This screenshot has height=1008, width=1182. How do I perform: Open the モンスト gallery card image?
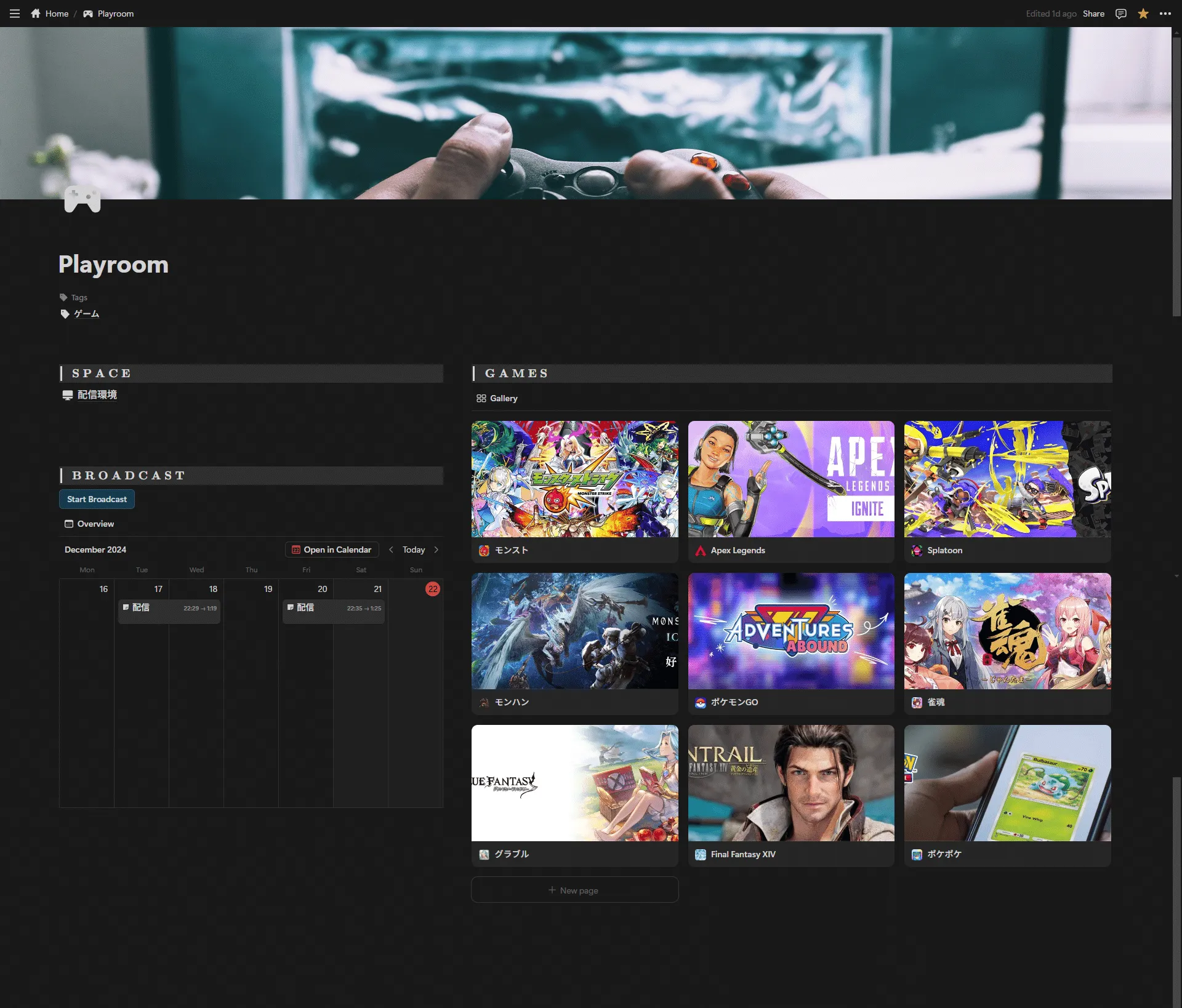point(575,479)
